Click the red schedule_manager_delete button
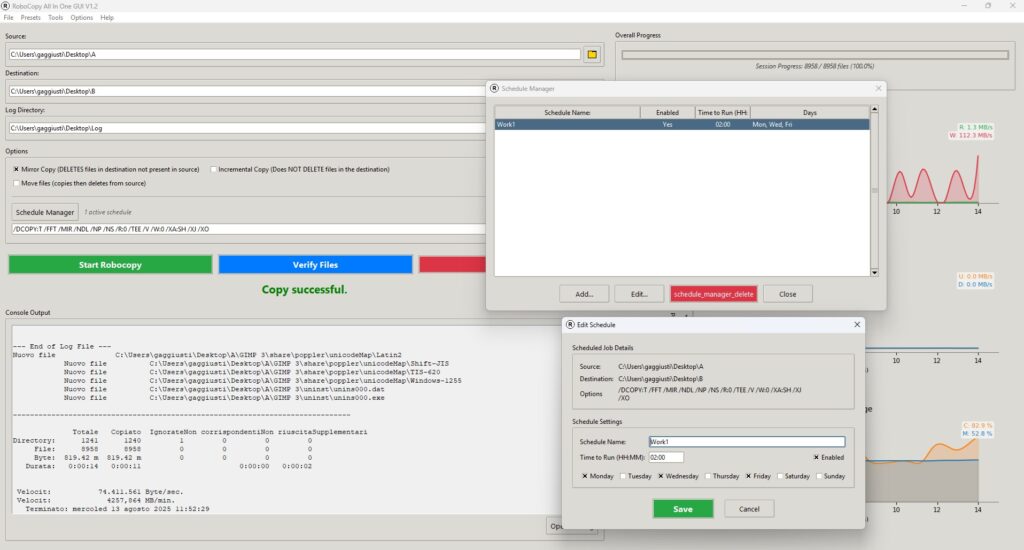The height and width of the screenshot is (550, 1024). click(714, 294)
